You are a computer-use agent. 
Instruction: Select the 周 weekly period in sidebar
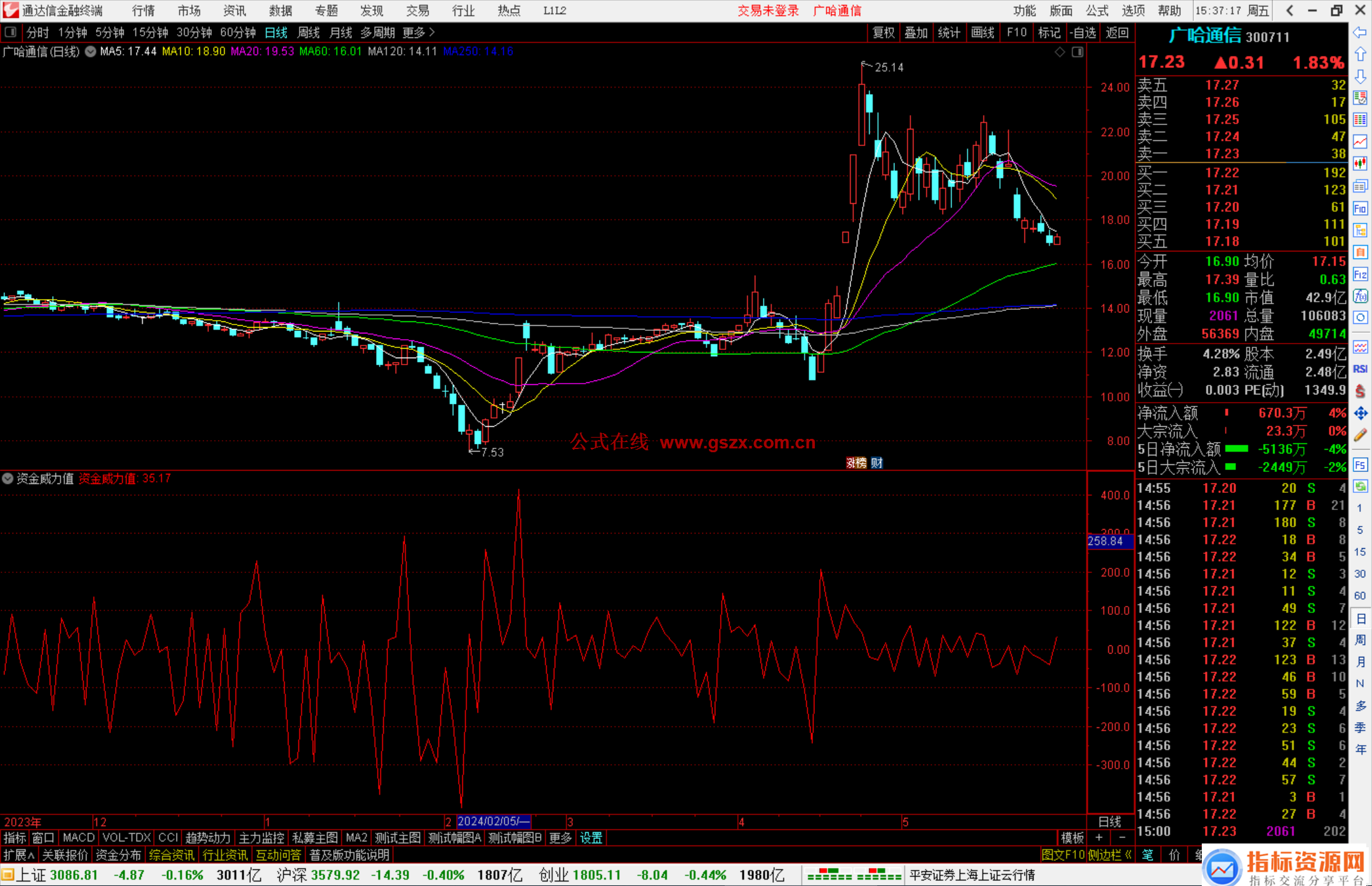tap(1360, 640)
